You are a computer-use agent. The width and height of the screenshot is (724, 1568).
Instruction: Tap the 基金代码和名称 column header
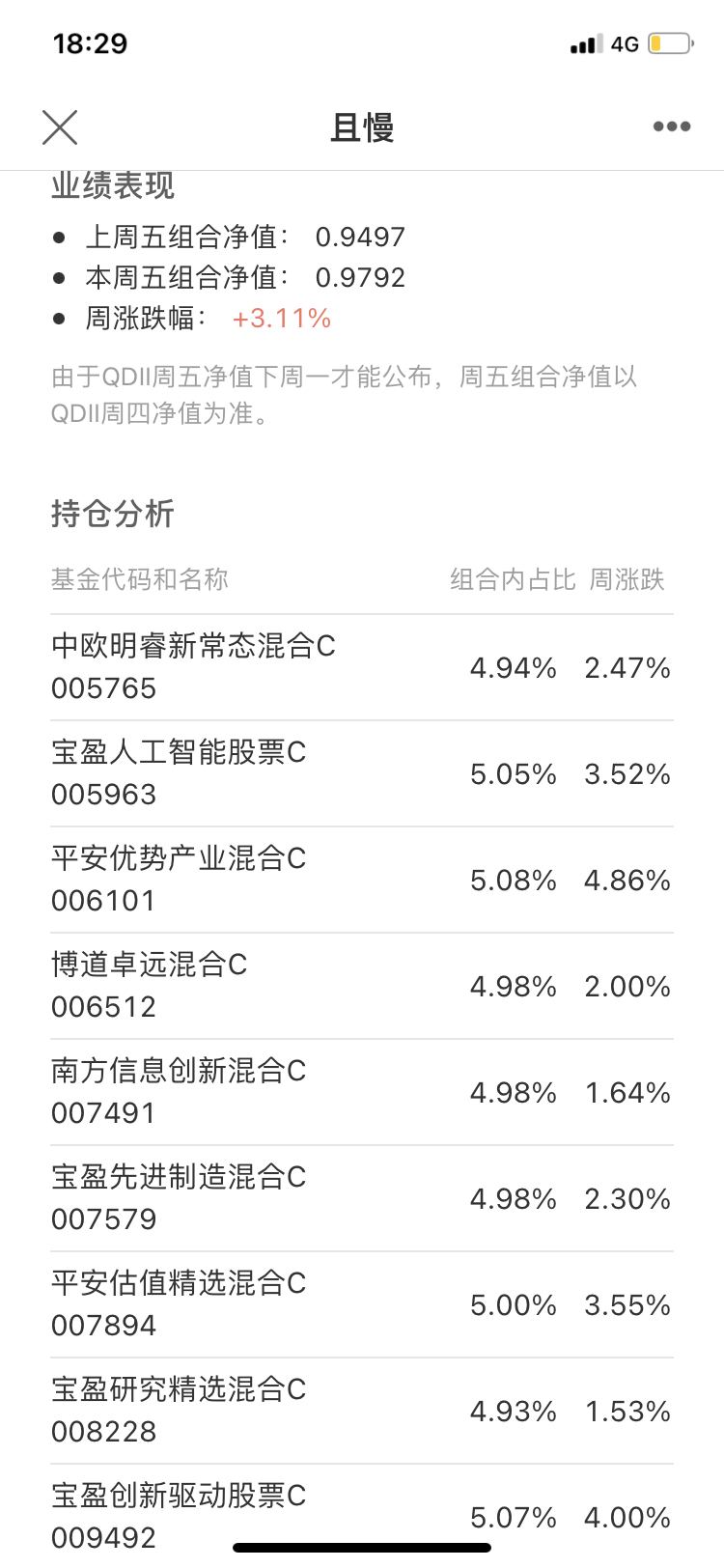(x=140, y=579)
